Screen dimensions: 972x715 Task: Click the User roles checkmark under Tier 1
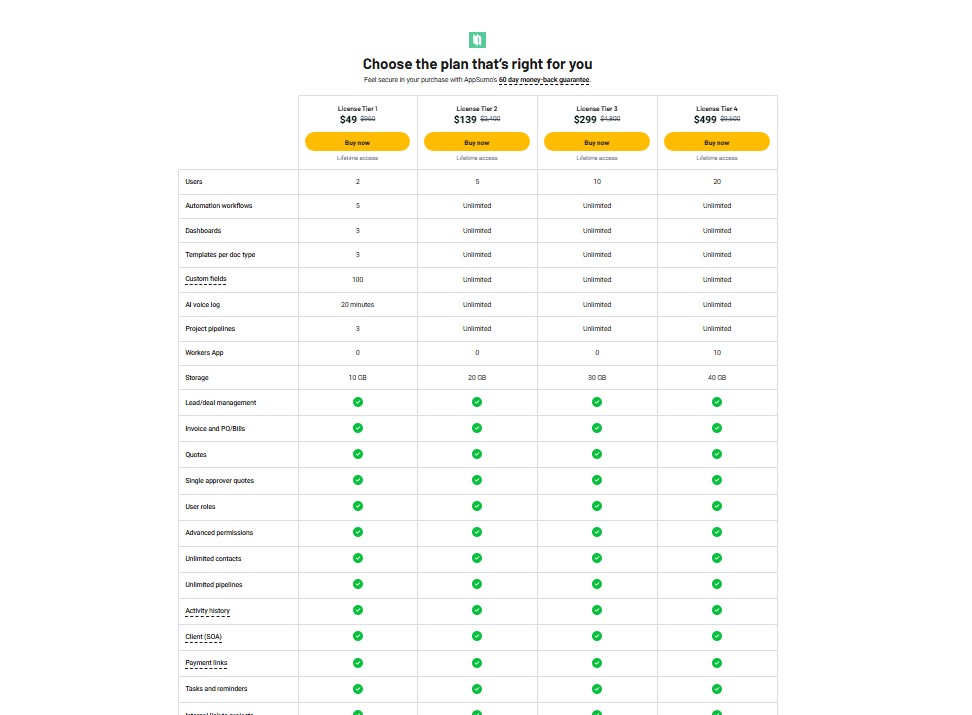tap(357, 506)
